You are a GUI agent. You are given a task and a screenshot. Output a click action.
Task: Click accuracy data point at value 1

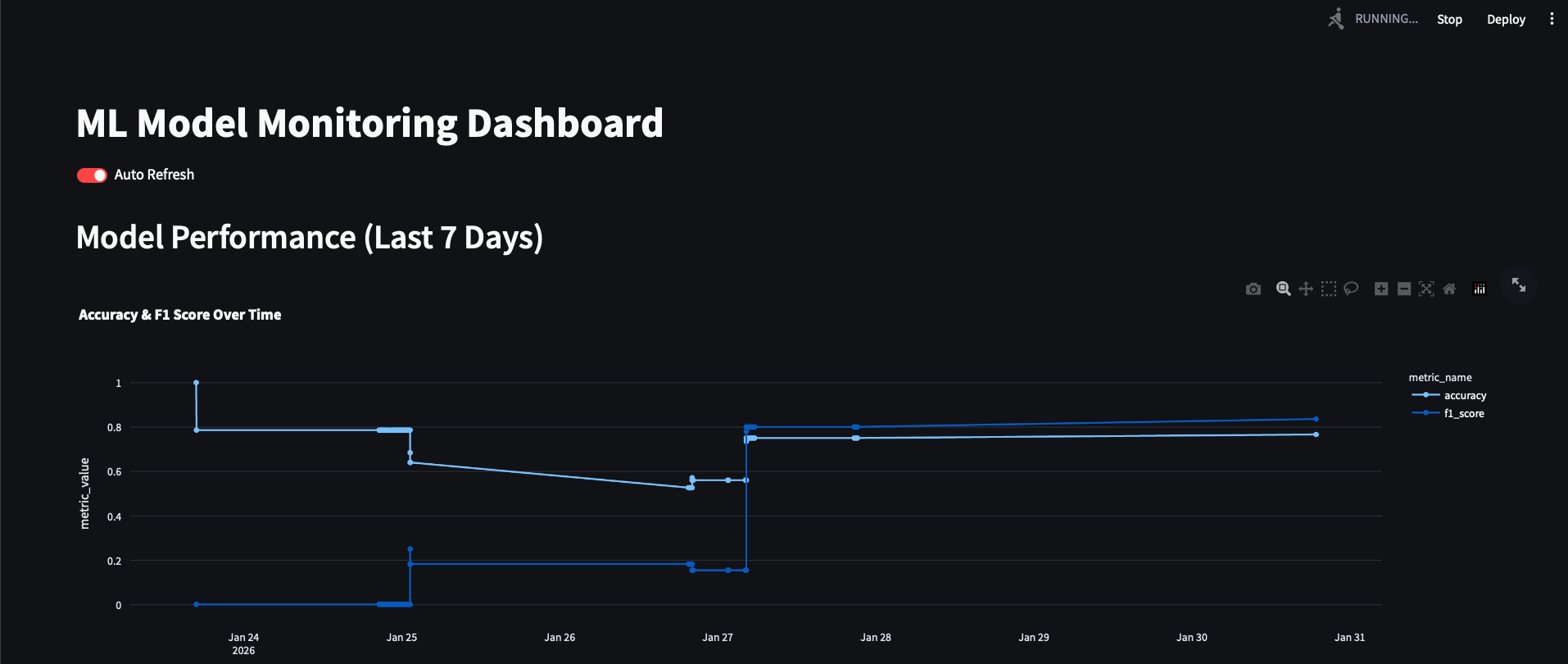point(196,383)
